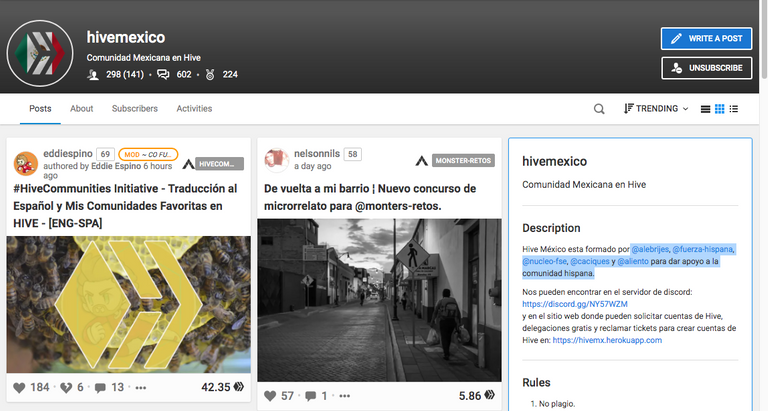Click the Ecency logo beside MONSTER-RETOS tag
Viewport: 768px width, 411px height.
point(422,161)
